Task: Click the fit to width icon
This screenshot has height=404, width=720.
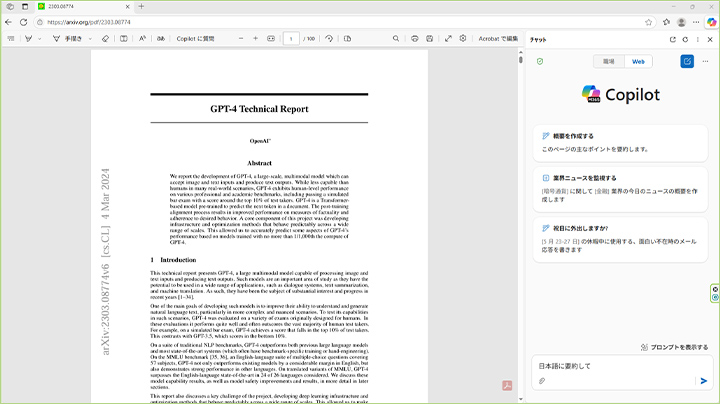Action: pos(271,39)
